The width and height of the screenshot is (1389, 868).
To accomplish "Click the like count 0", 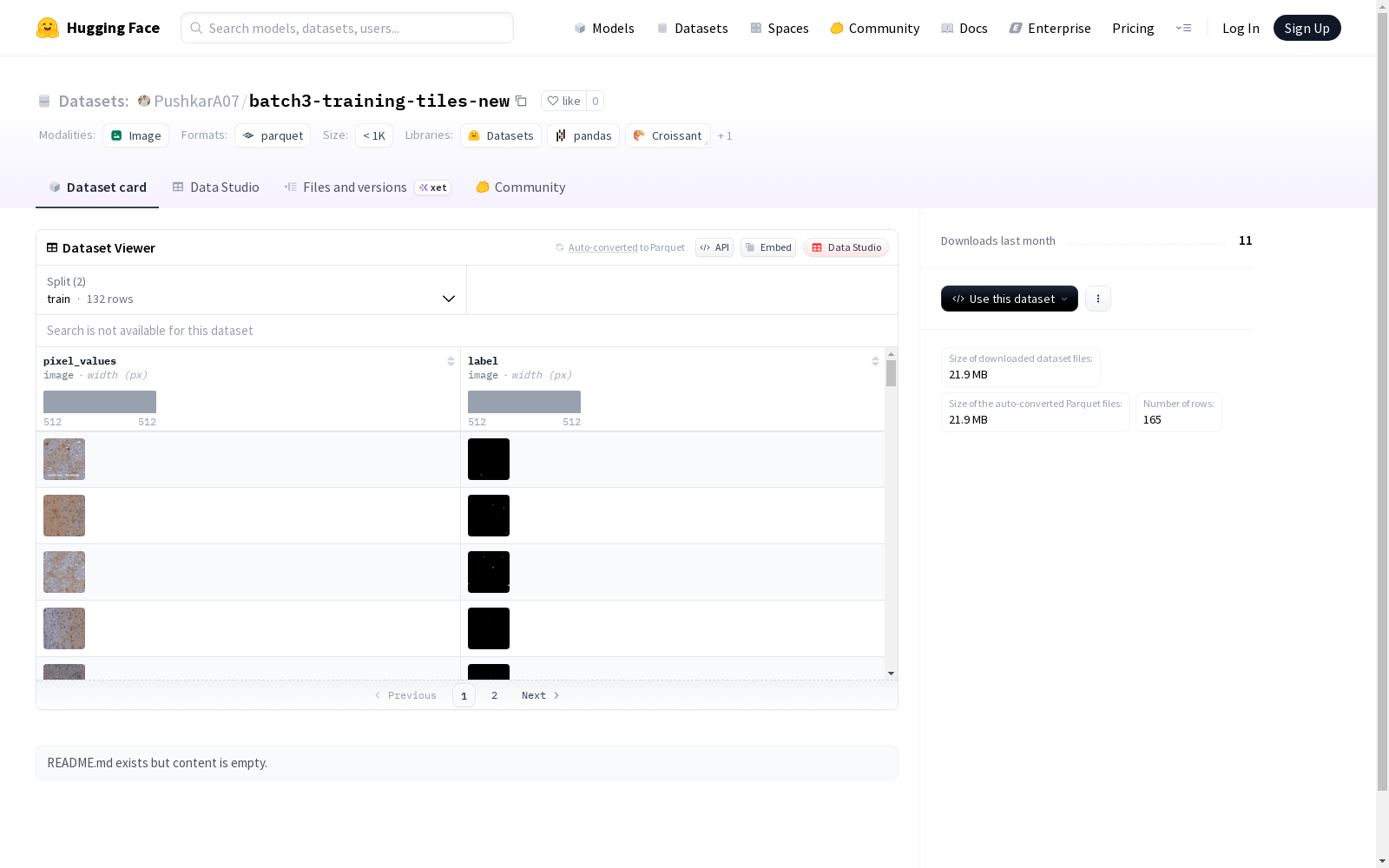I will tap(596, 101).
